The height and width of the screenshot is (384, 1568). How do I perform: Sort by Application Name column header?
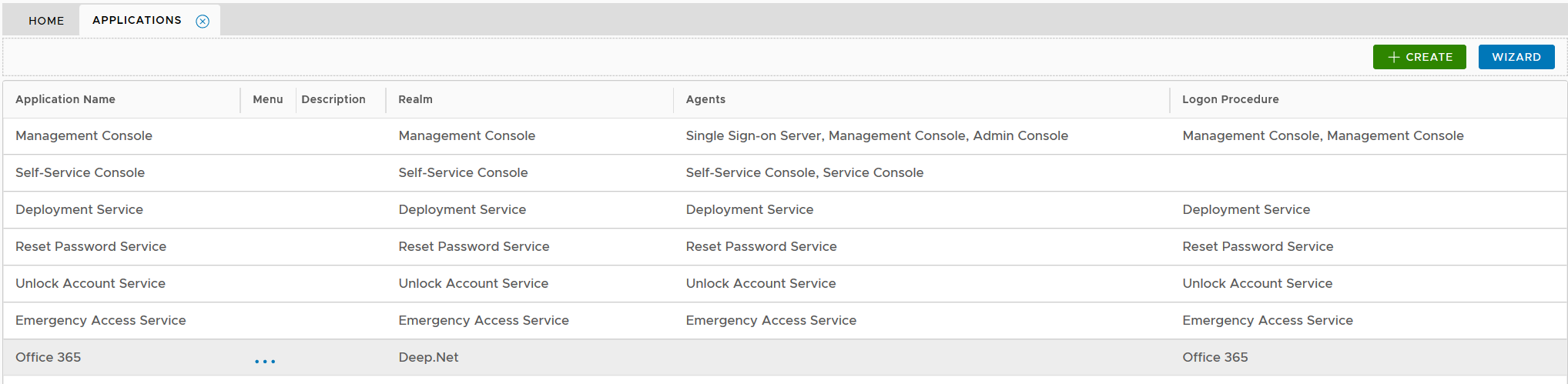[x=65, y=99]
